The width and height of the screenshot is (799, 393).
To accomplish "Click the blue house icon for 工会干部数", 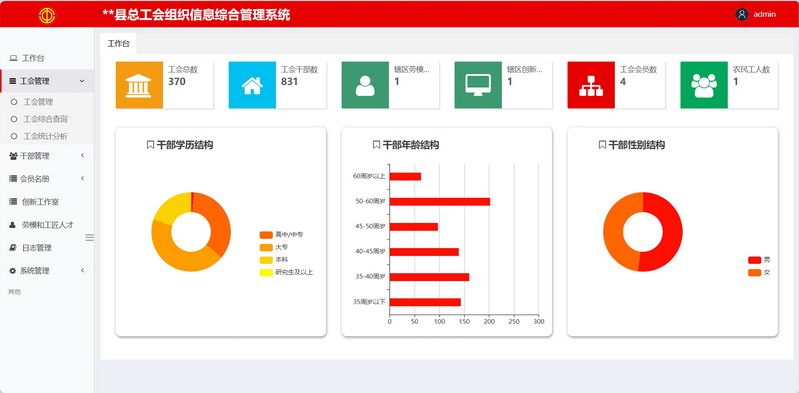I will pyautogui.click(x=252, y=85).
